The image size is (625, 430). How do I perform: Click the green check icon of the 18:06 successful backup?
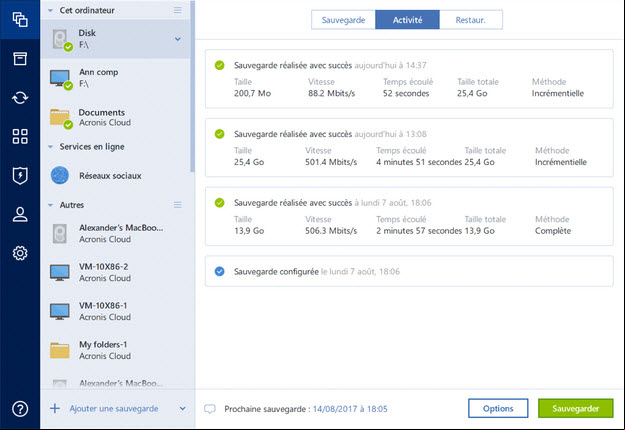pyautogui.click(x=220, y=202)
